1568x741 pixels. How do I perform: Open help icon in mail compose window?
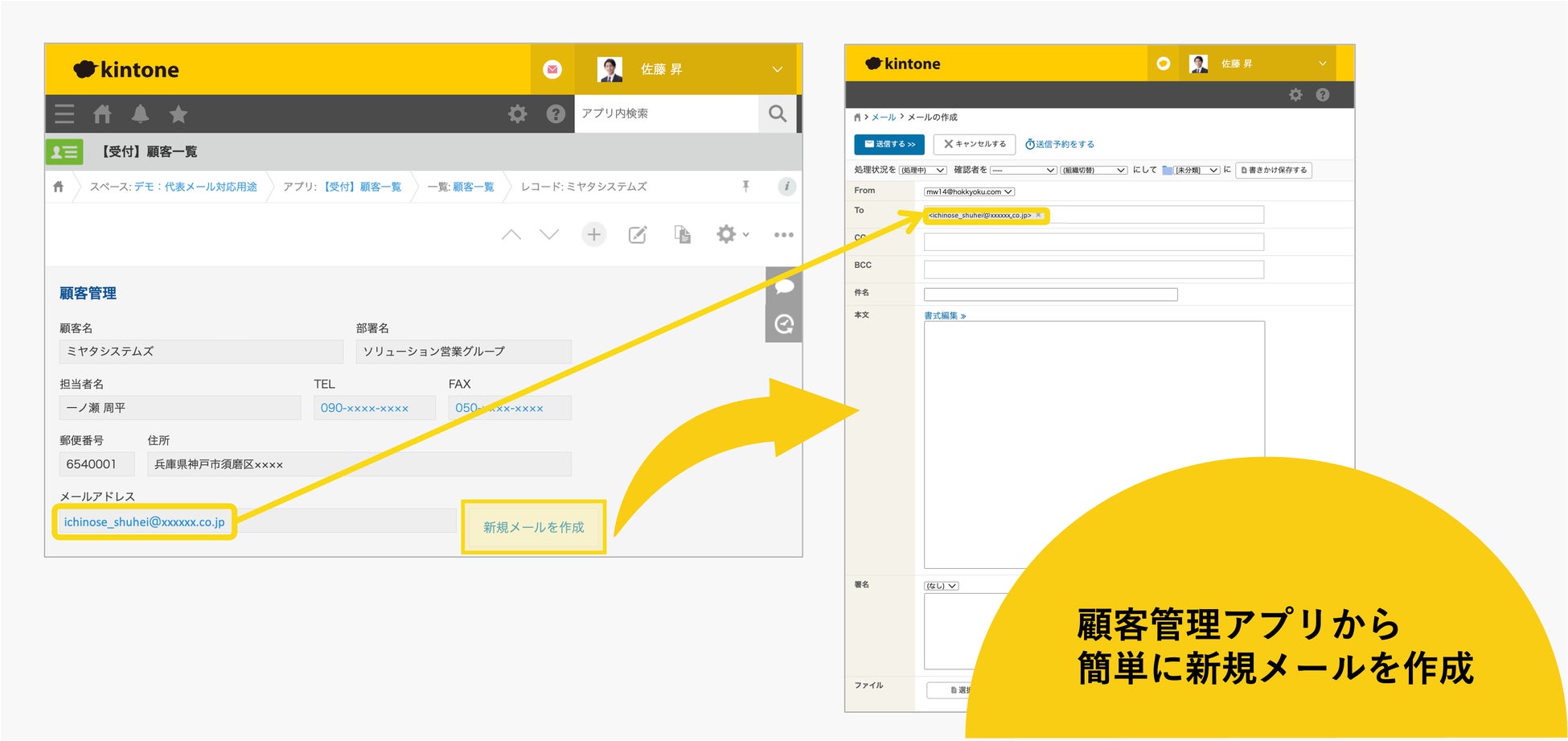(x=1323, y=95)
